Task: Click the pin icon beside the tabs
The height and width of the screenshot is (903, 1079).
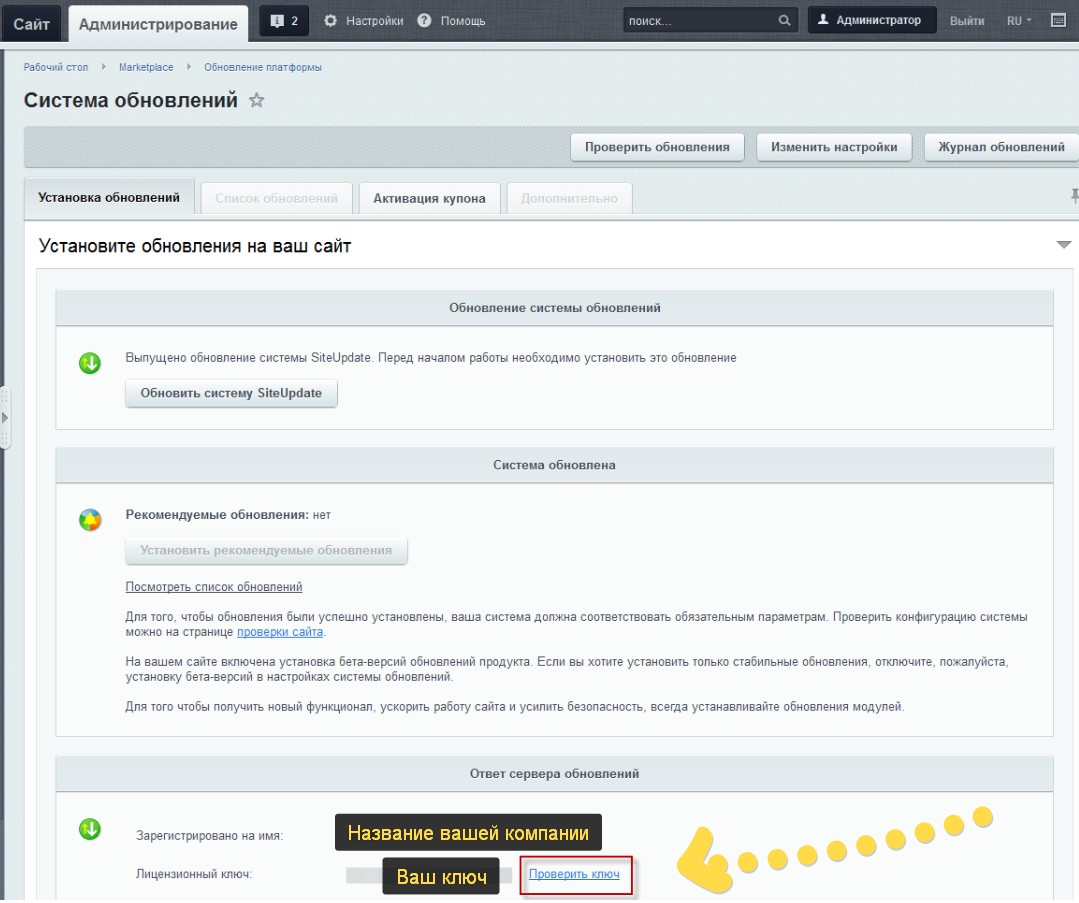Action: pos(1074,196)
